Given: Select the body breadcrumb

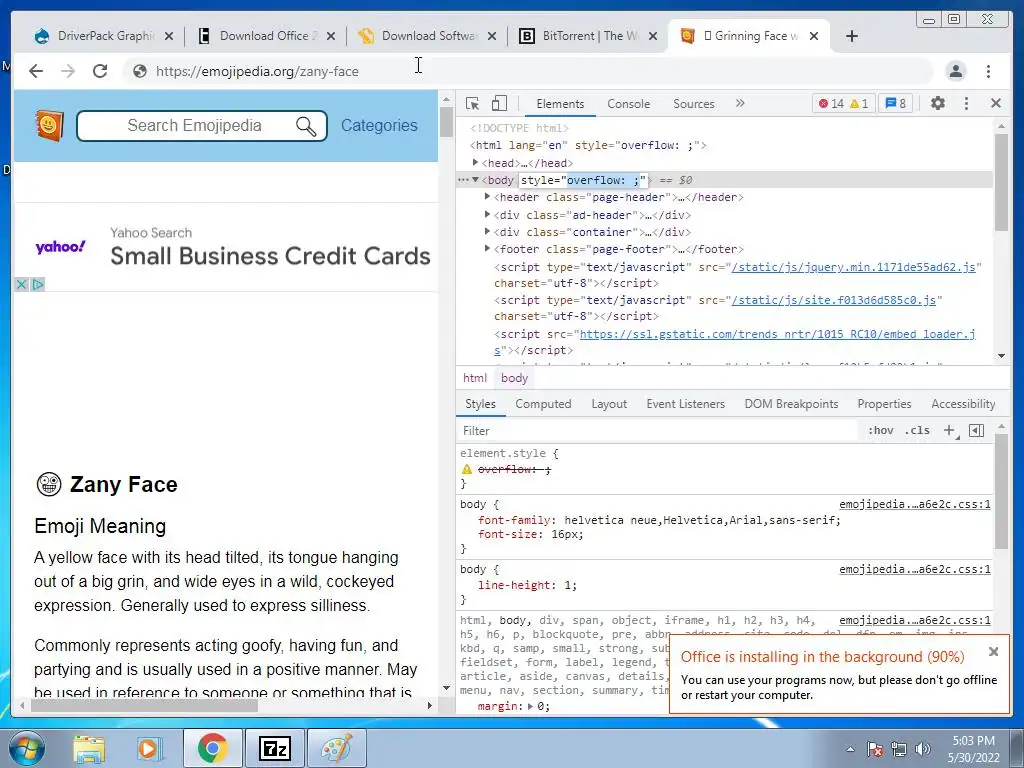Looking at the screenshot, I should coord(514,377).
